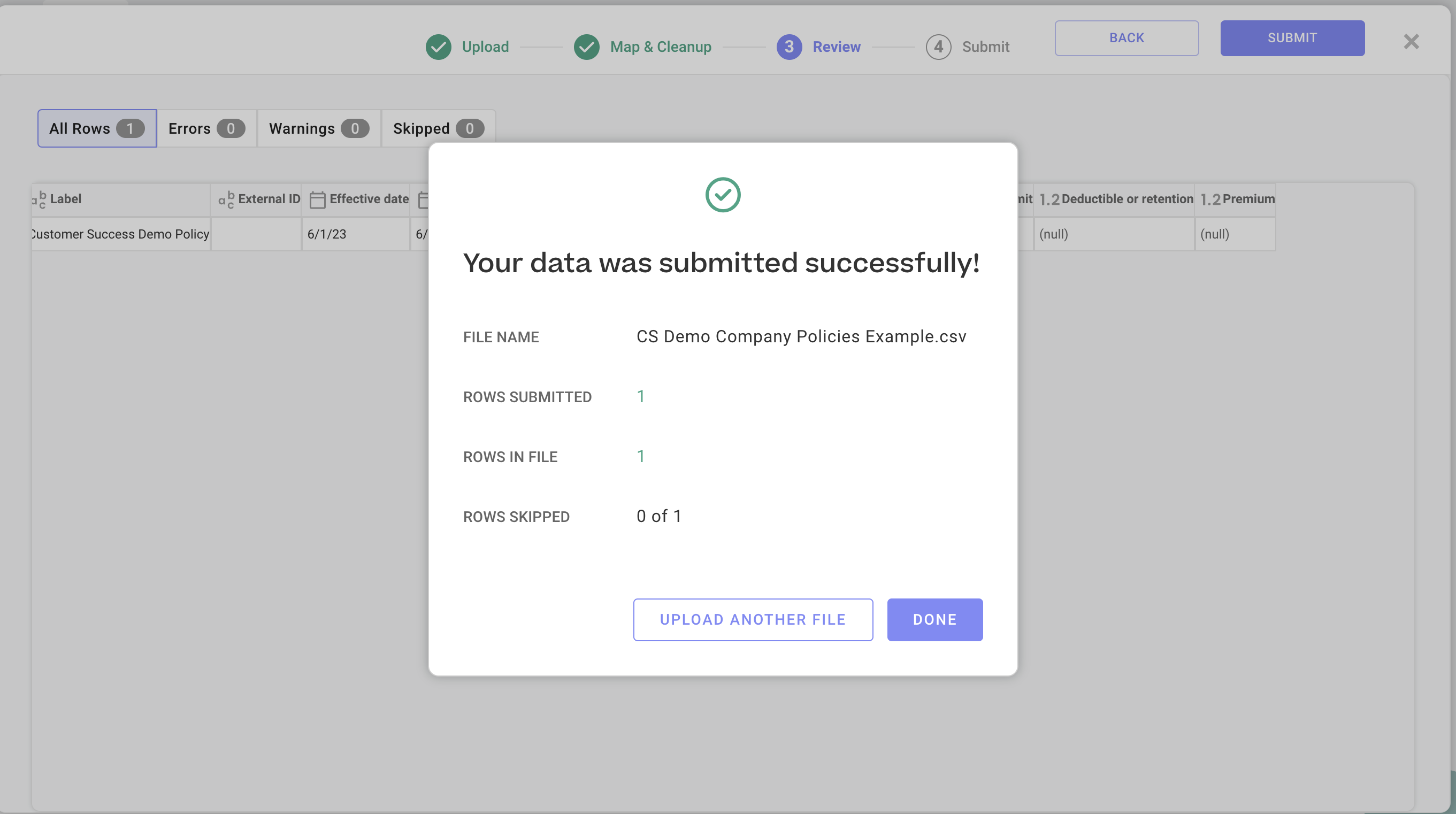This screenshot has width=1456, height=814.
Task: Click the All Rows count badge 1
Action: [x=130, y=129]
